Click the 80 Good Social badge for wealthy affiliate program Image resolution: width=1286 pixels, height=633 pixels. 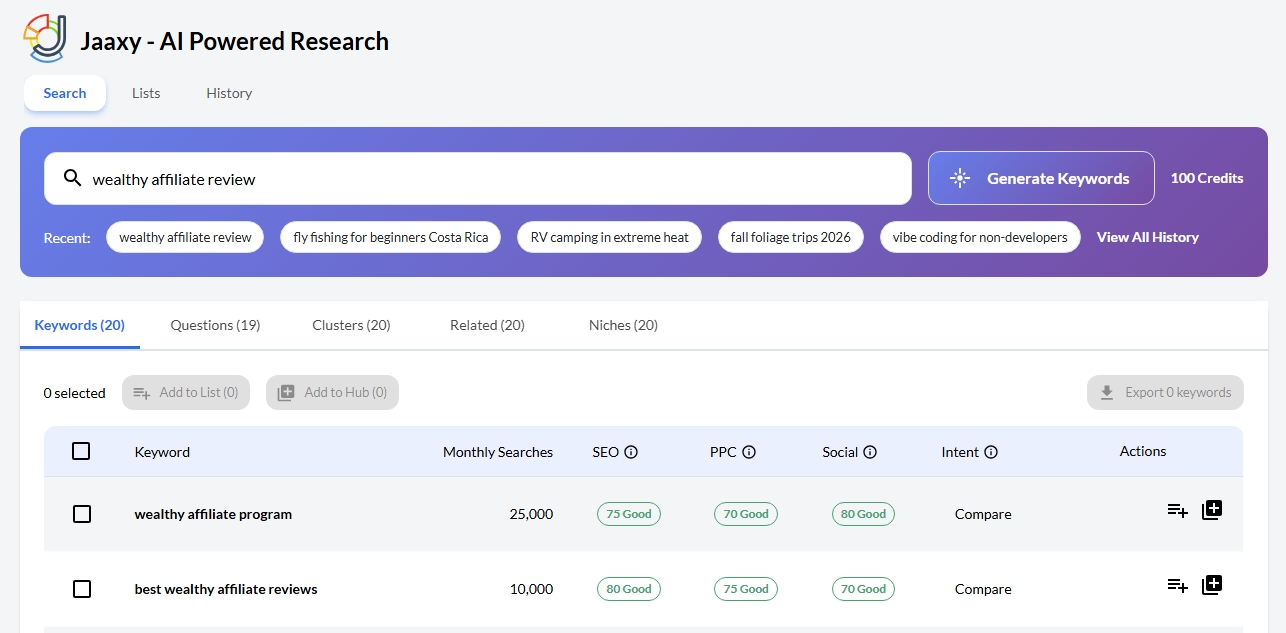pos(864,514)
